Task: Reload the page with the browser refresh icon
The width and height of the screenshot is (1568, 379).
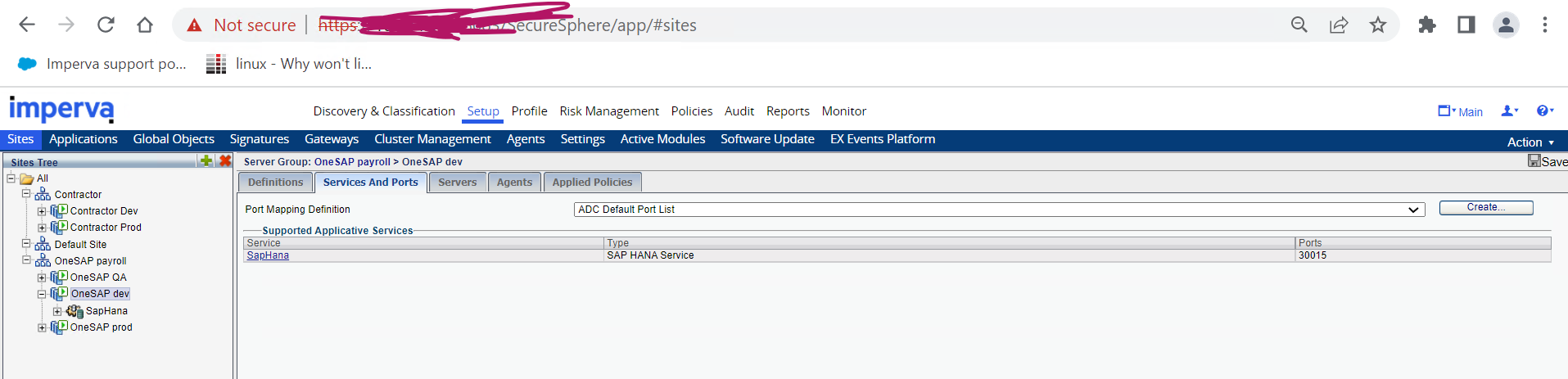Action: tap(106, 25)
